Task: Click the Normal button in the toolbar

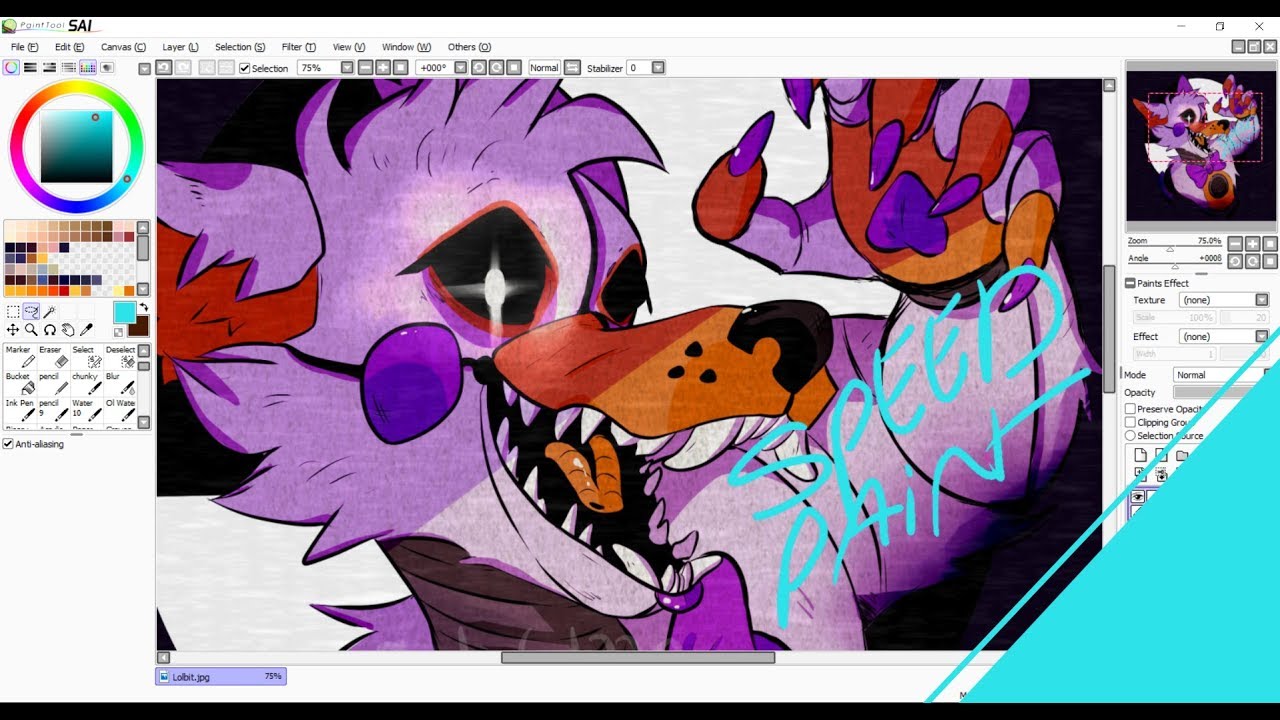Action: tap(544, 68)
